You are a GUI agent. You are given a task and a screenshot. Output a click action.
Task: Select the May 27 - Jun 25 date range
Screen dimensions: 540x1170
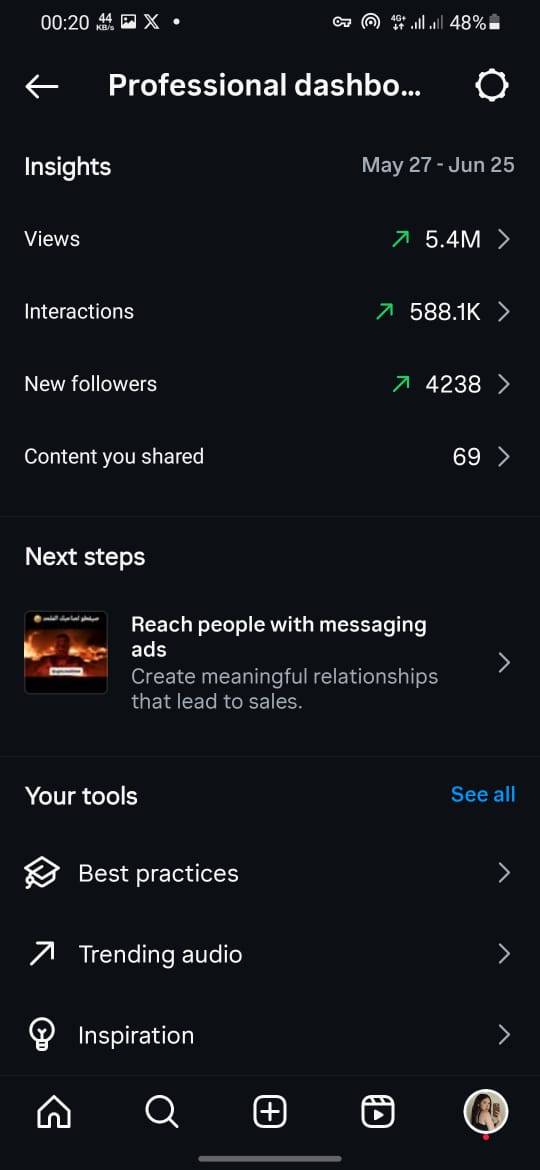[x=438, y=165]
